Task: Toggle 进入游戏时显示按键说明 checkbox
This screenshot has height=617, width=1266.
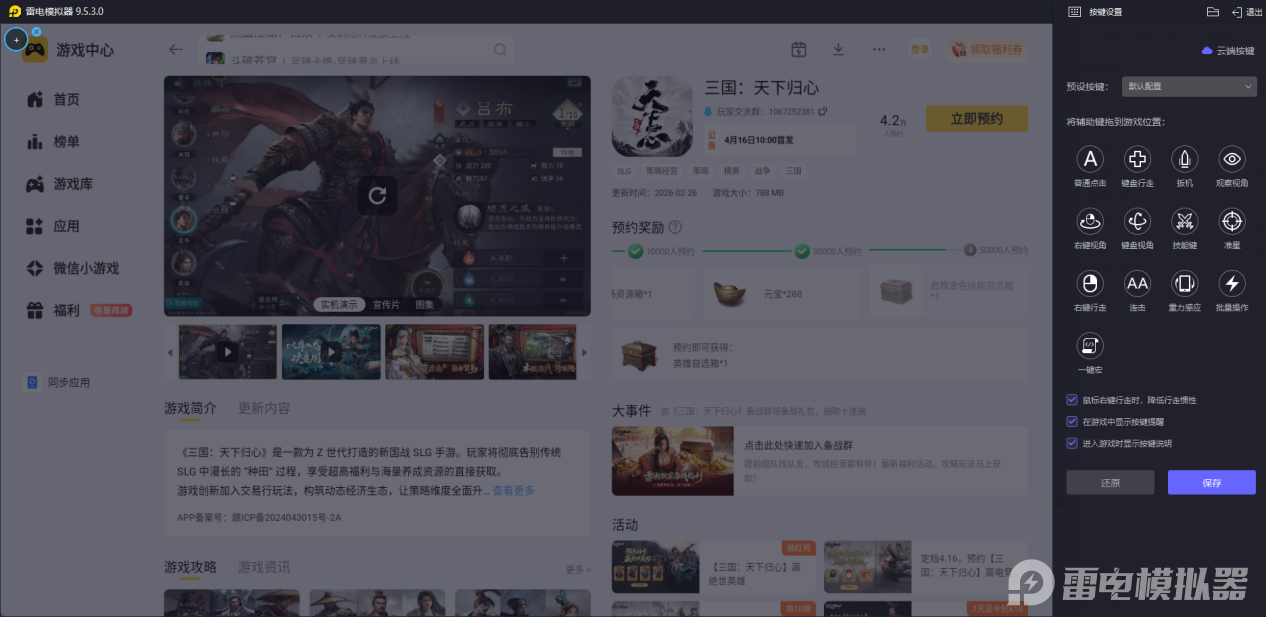Action: [1072, 443]
